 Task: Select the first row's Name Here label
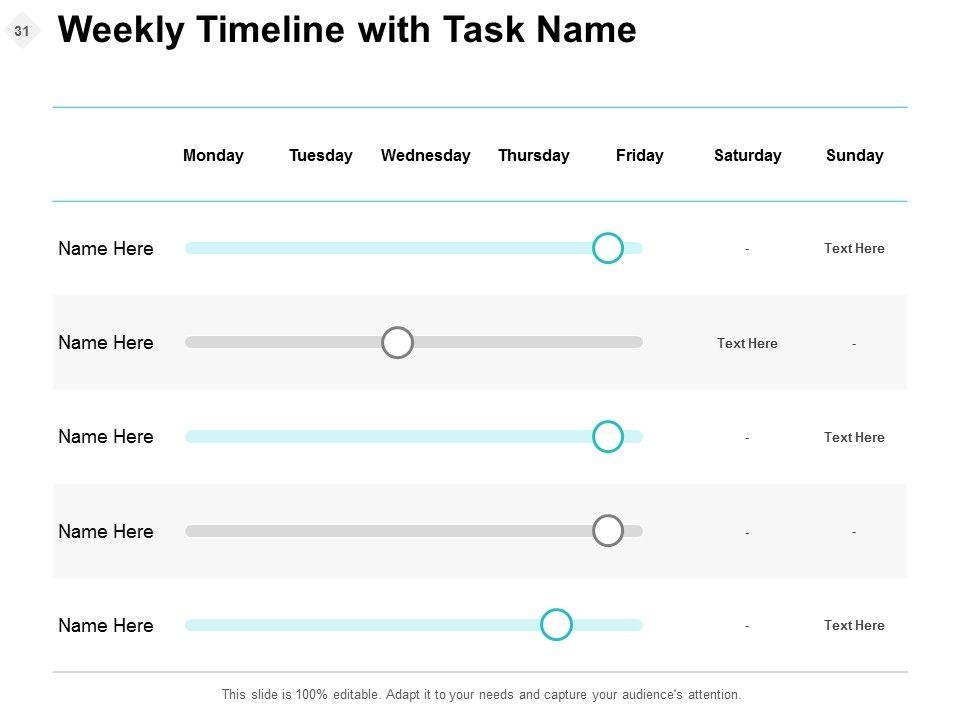click(106, 249)
